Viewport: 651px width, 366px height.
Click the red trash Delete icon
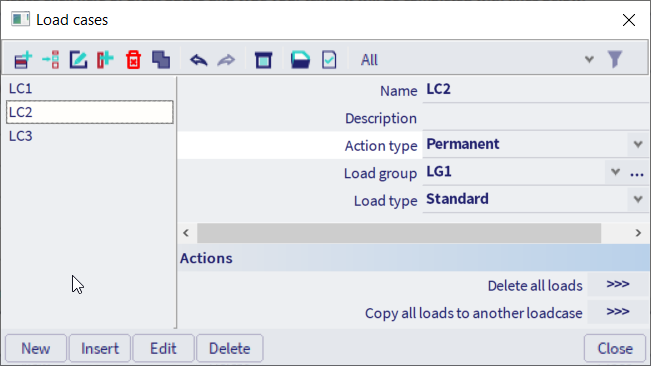coord(133,60)
